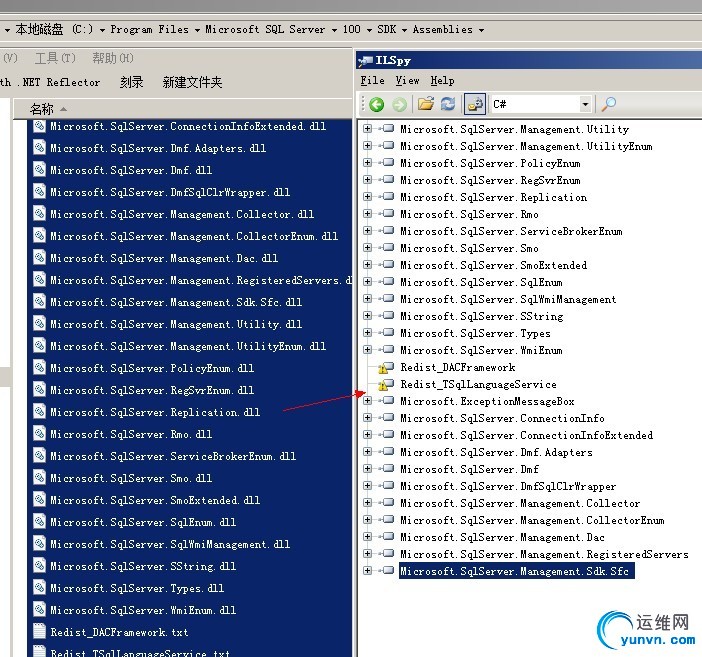Image resolution: width=702 pixels, height=657 pixels.
Task: Click file icon of Microsoft.SqlServer.Management.Dac.dll
Action: pos(39,258)
